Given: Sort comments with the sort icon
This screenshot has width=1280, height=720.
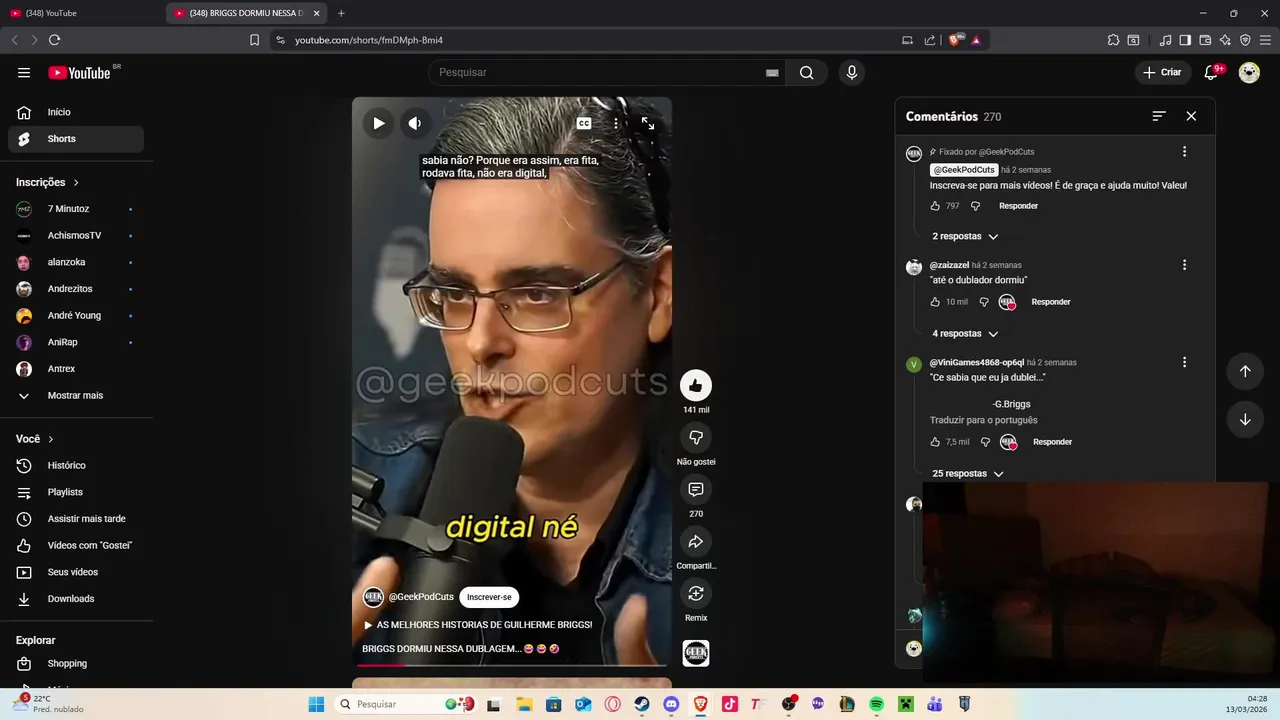Looking at the screenshot, I should tap(1159, 116).
